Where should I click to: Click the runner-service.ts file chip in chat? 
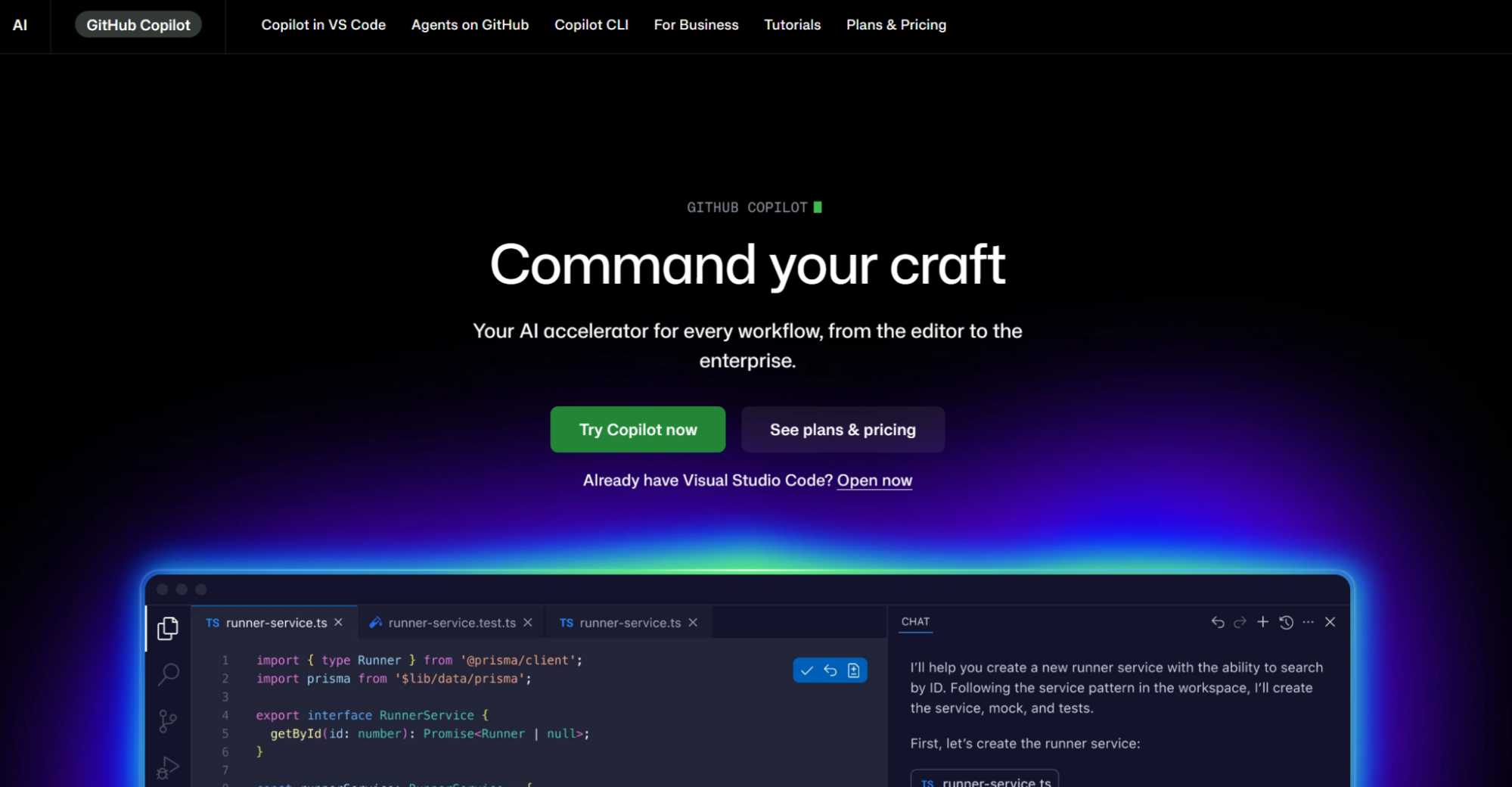[x=984, y=779]
